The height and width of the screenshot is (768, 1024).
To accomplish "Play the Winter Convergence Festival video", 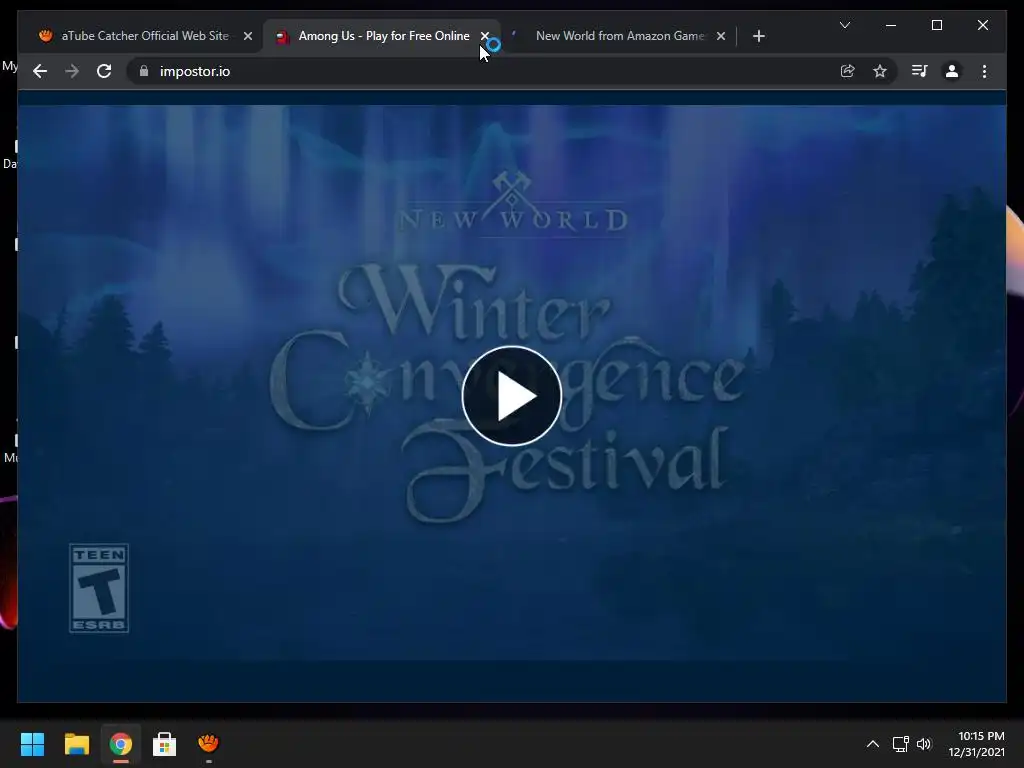I will pos(511,396).
